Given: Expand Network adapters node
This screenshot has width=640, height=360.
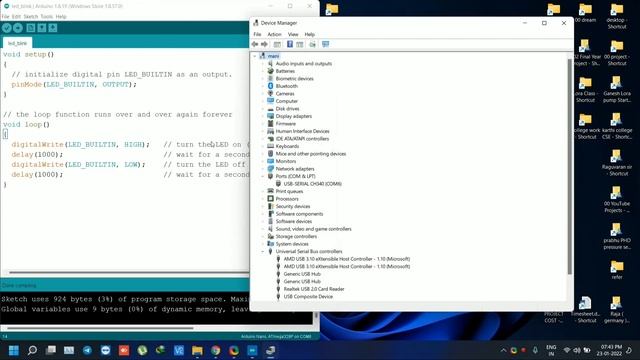Looking at the screenshot, I should (x=263, y=169).
